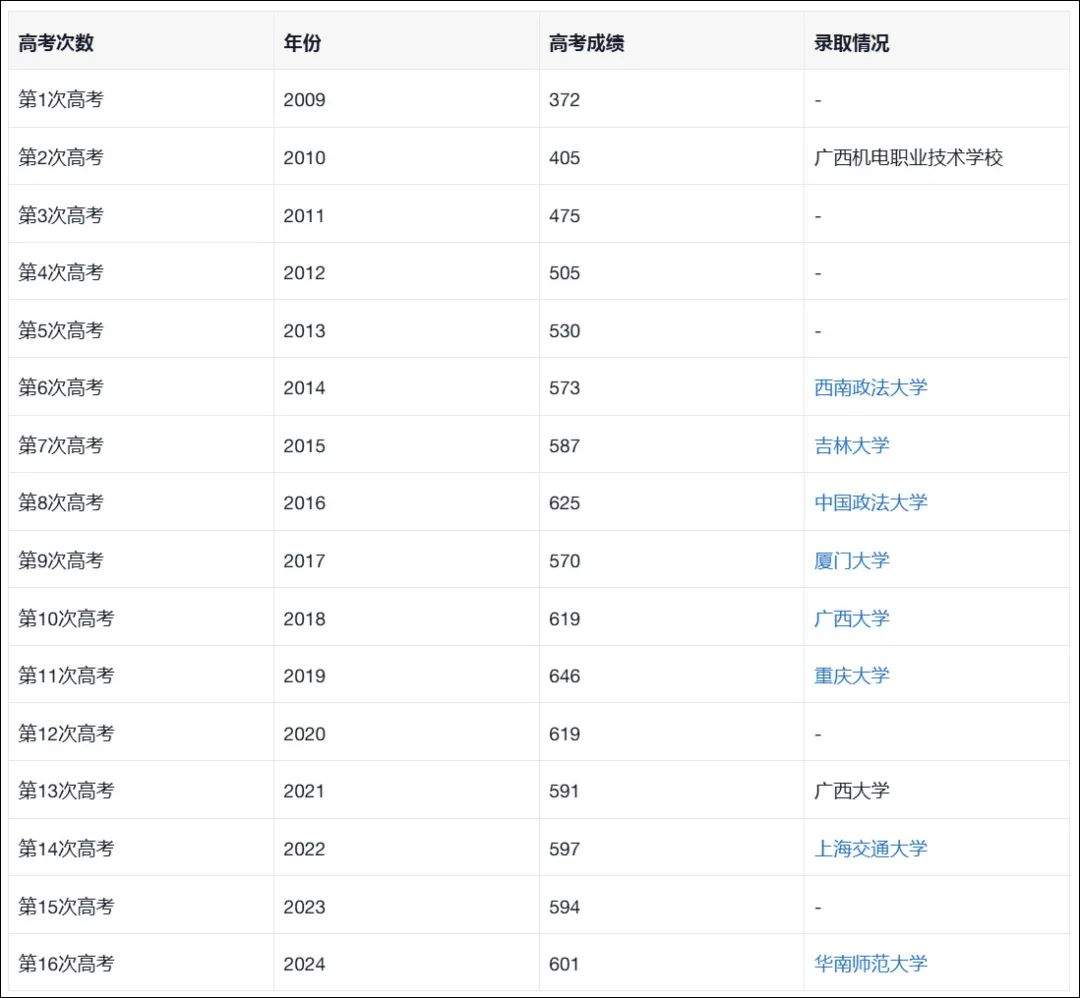Open the 中国政法大学 link
This screenshot has width=1080, height=998.
coord(871,503)
